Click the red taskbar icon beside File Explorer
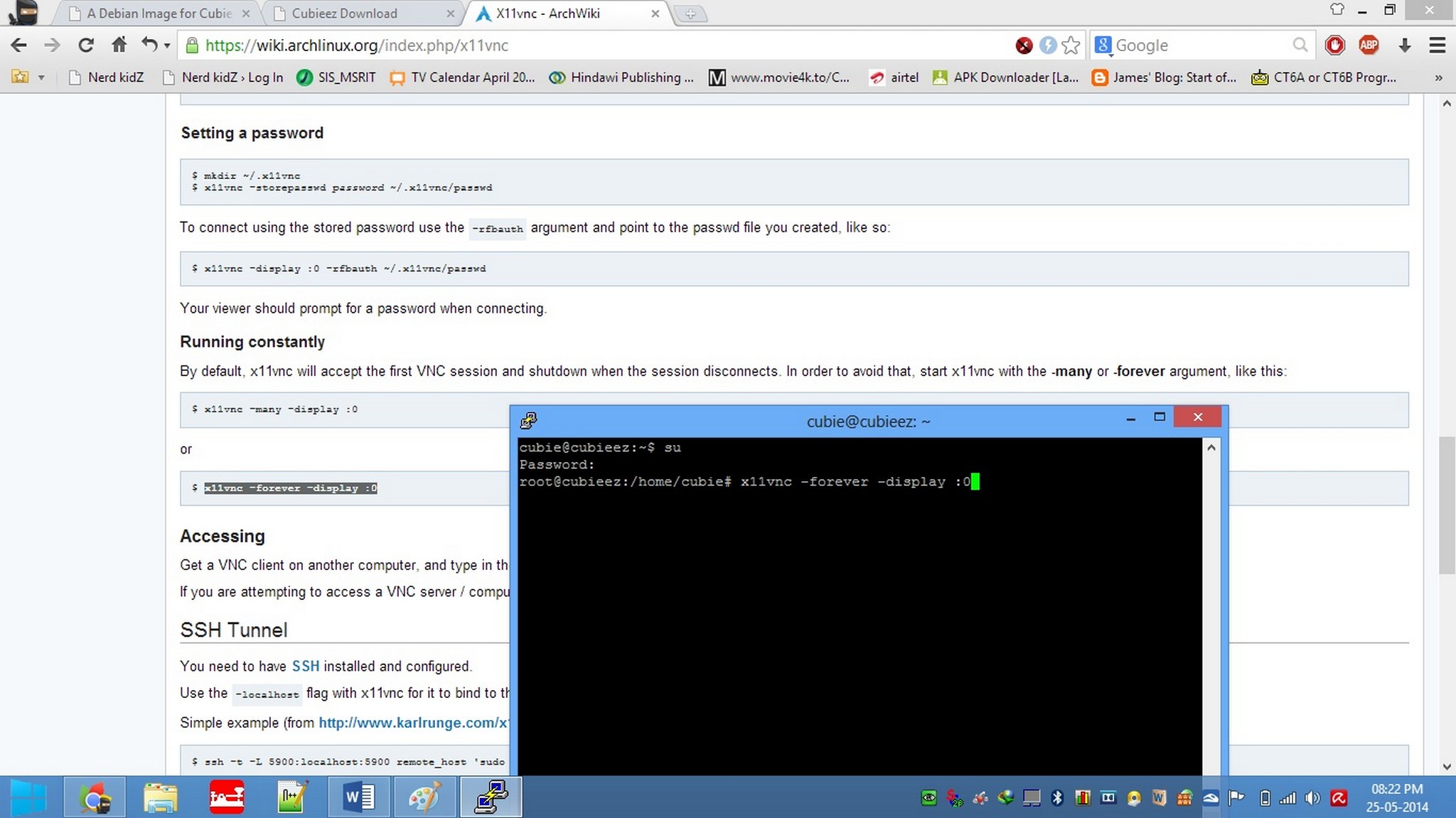This screenshot has height=818, width=1456. pos(227,797)
